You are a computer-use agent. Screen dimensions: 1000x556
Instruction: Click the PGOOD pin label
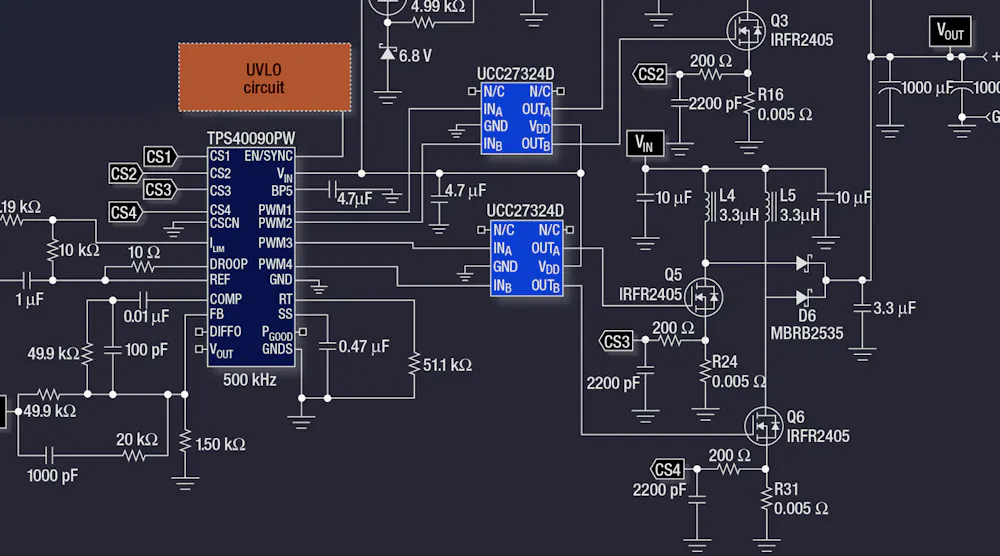277,333
